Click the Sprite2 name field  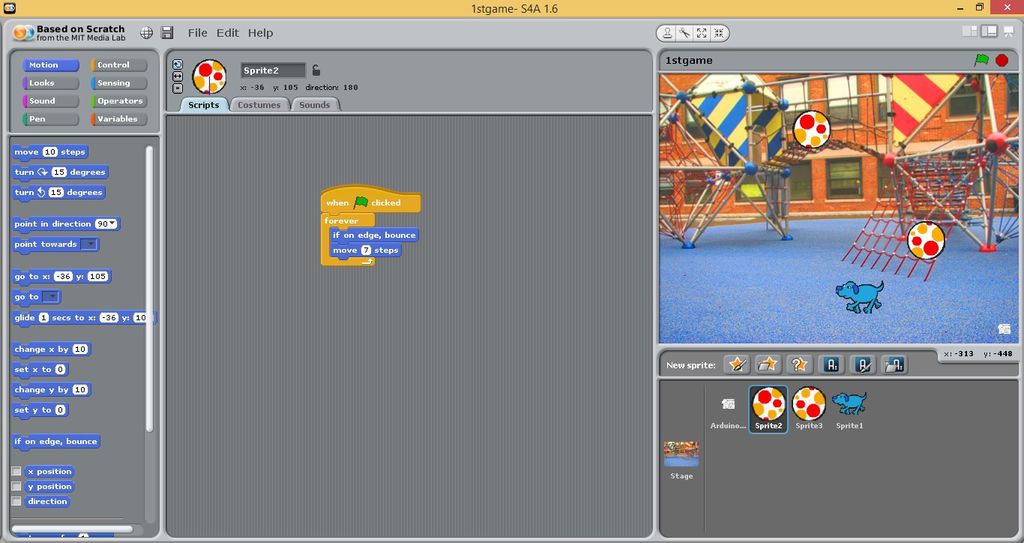click(273, 71)
